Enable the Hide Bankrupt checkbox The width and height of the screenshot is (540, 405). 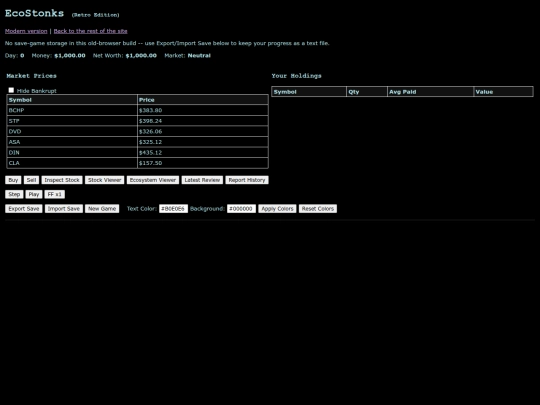pos(11,90)
